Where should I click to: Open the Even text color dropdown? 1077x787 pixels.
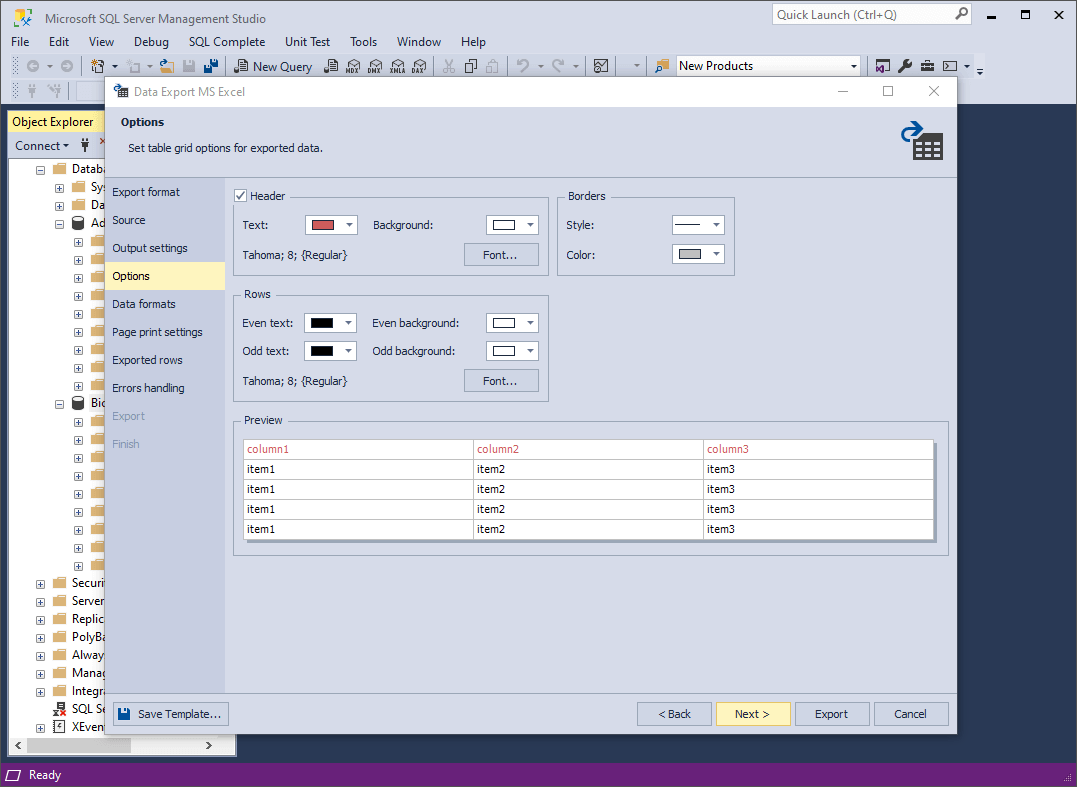(x=348, y=323)
